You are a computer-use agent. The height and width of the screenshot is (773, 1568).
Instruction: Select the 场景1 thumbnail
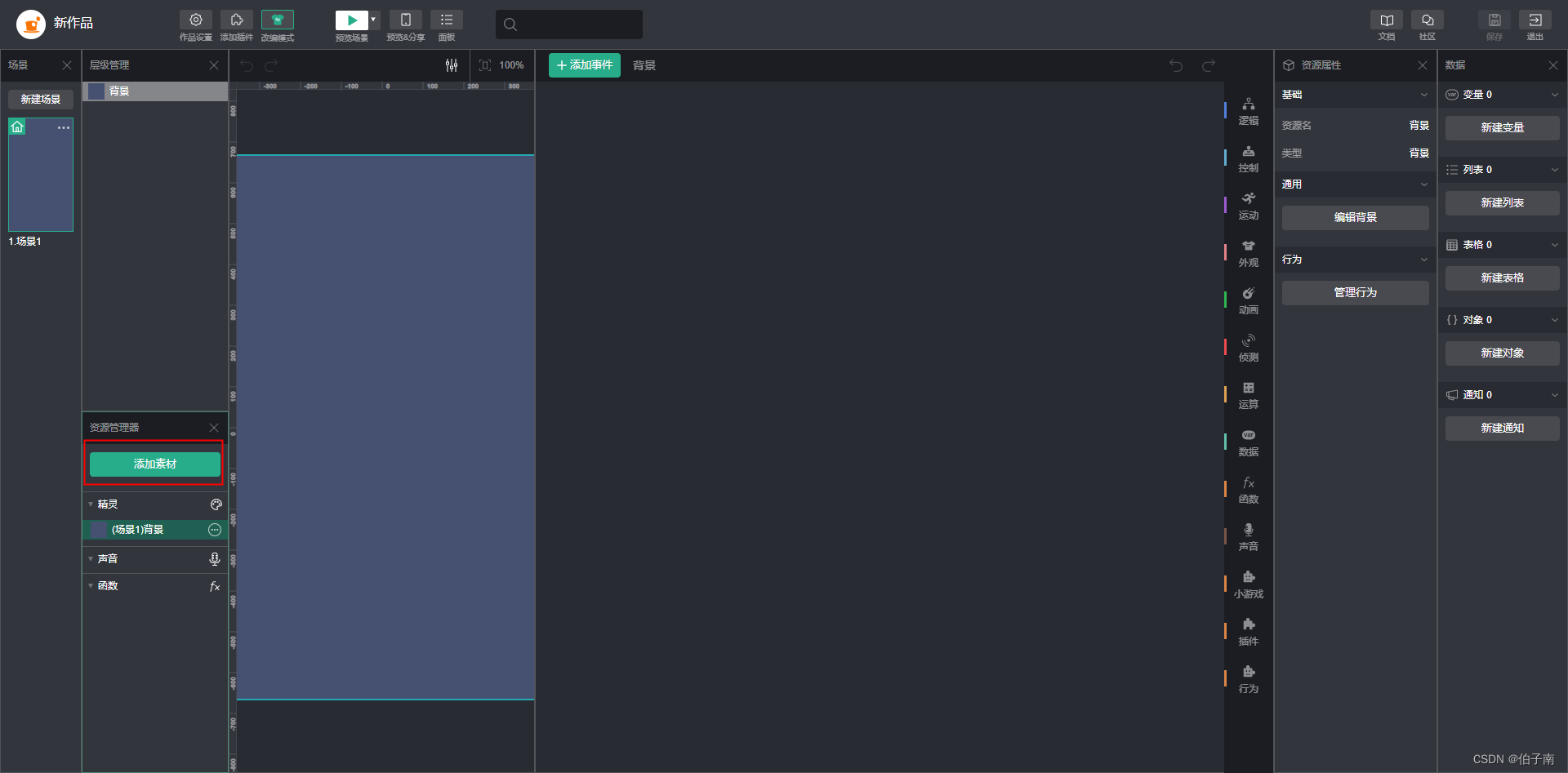pos(41,175)
